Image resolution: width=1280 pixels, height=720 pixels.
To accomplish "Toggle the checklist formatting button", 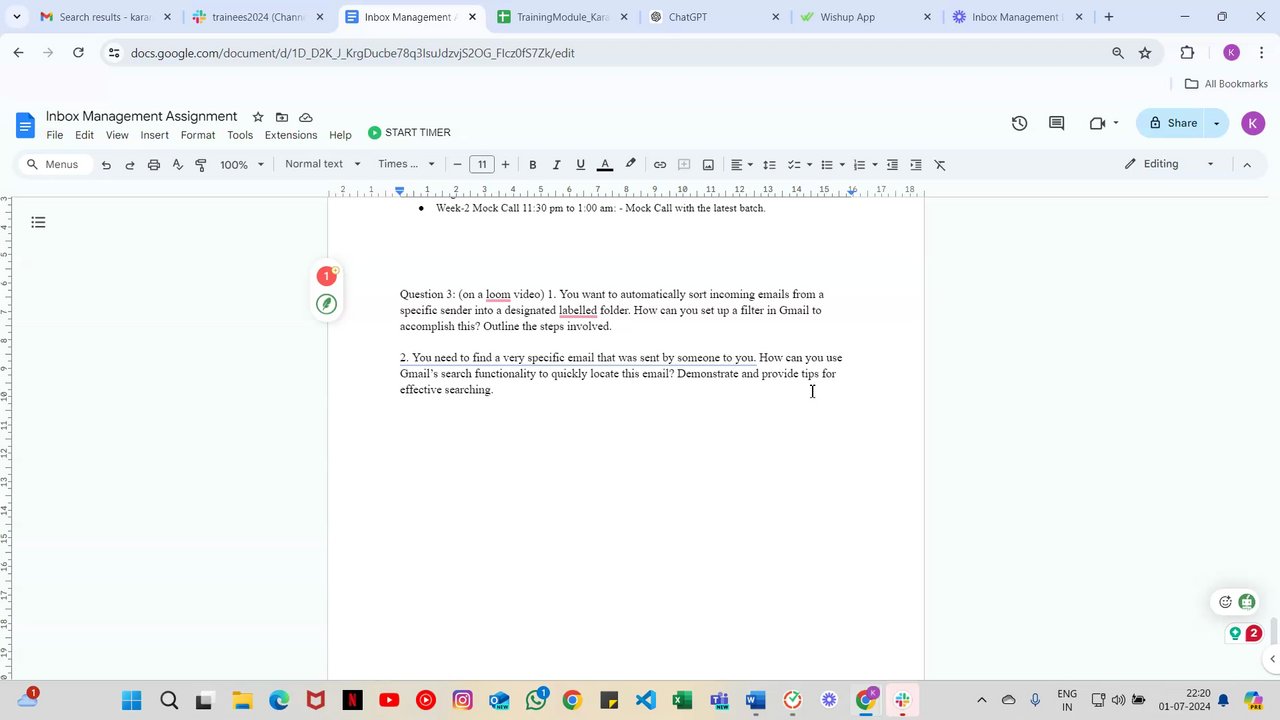I will click(x=794, y=165).
